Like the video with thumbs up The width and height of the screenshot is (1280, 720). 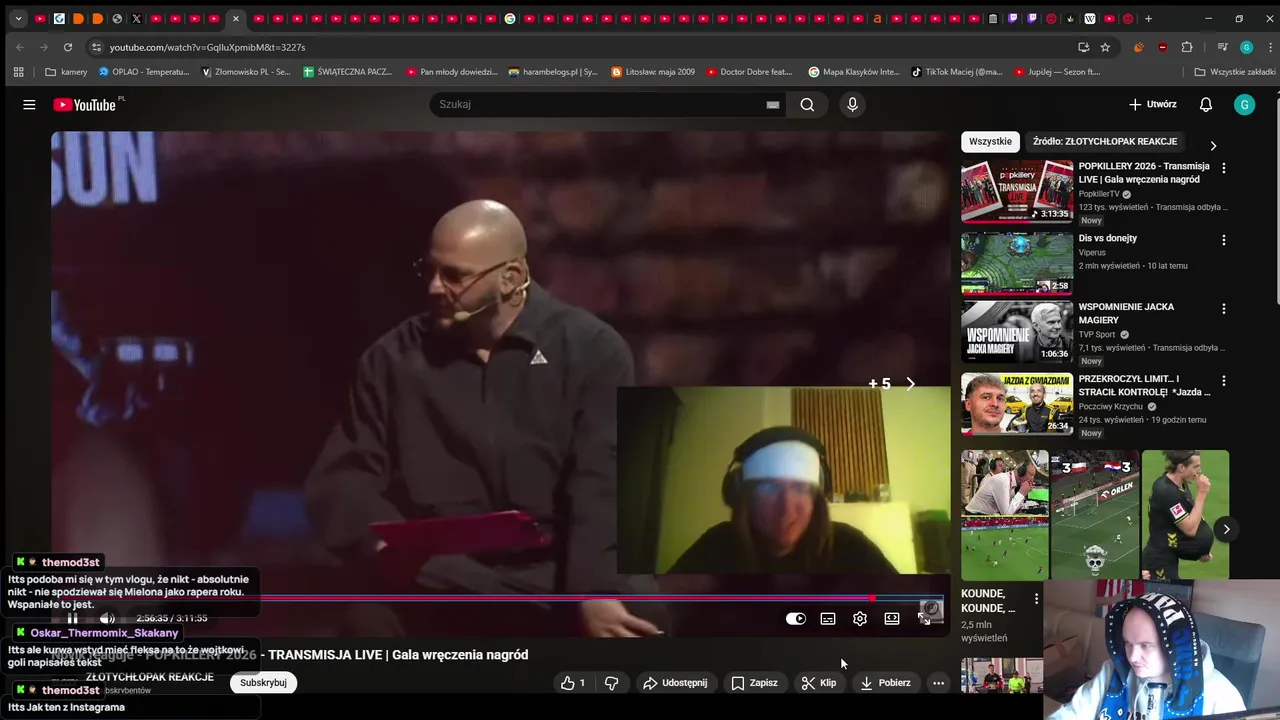(573, 683)
